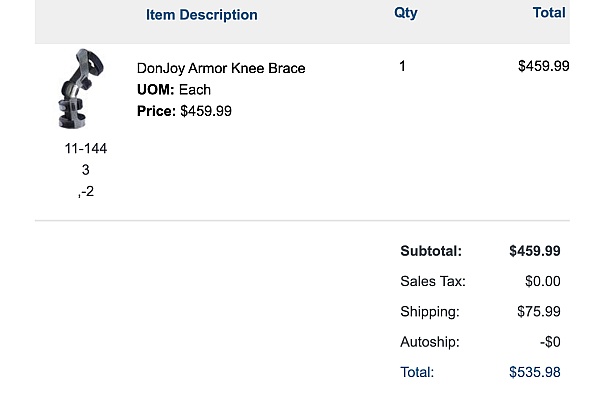Screen dimensions: 600x410
Task: Click the blue Total label in summary
Action: point(417,372)
